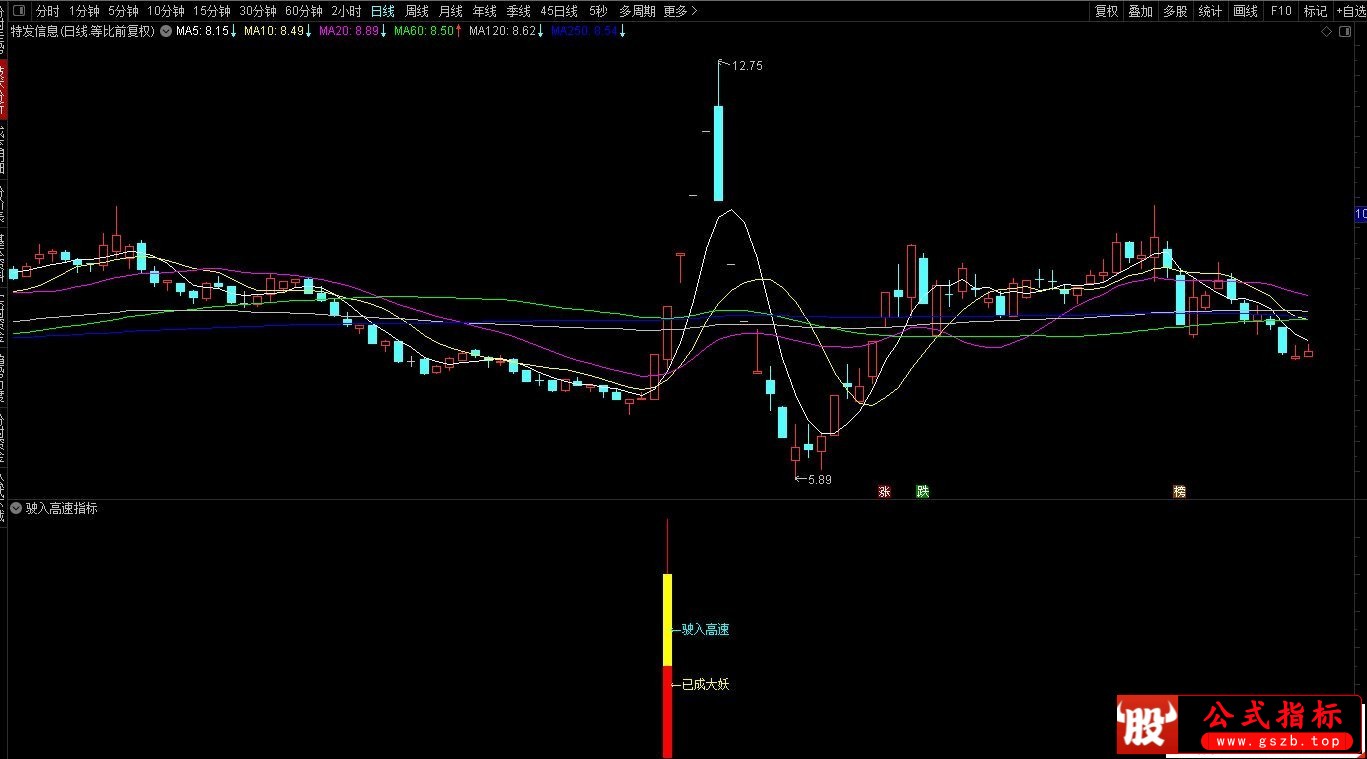The height and width of the screenshot is (759, 1367).
Task: Select the 5秒 period tab
Action: [x=598, y=11]
